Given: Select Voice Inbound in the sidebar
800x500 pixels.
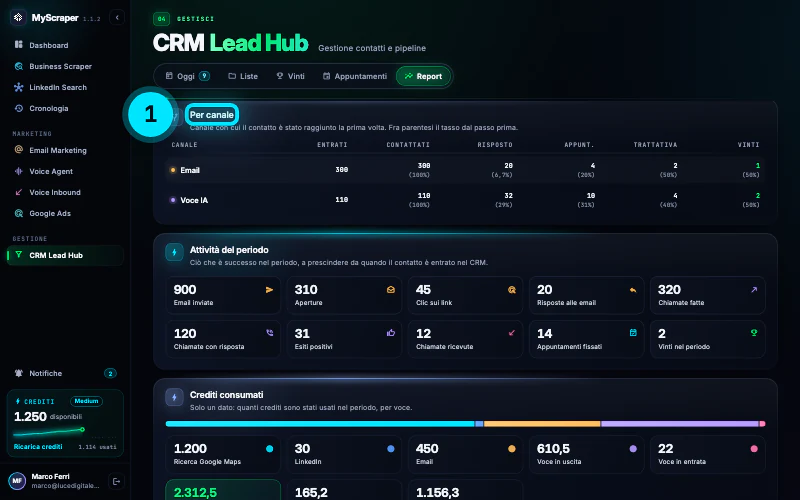Looking at the screenshot, I should 65,192.
